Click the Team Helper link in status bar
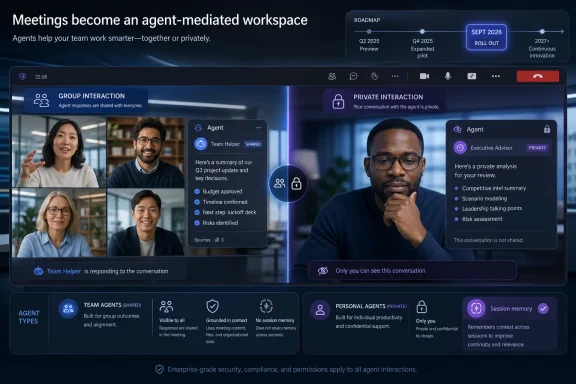The width and height of the screenshot is (576, 384). (64, 271)
